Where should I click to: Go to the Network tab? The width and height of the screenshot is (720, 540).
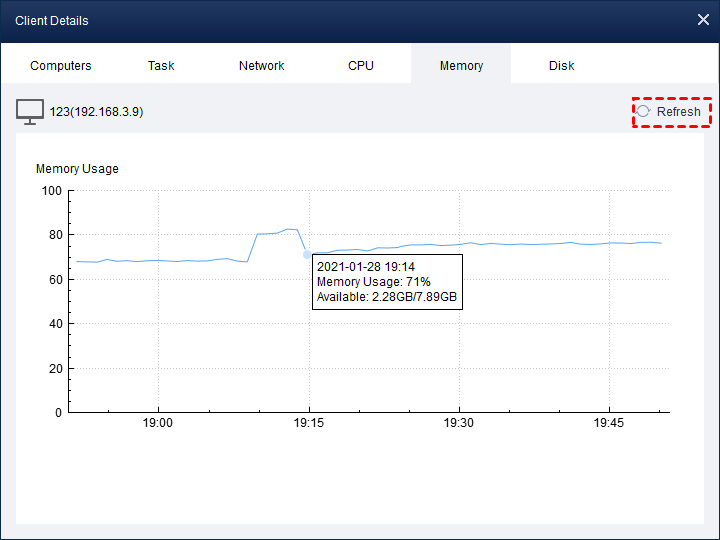click(261, 66)
